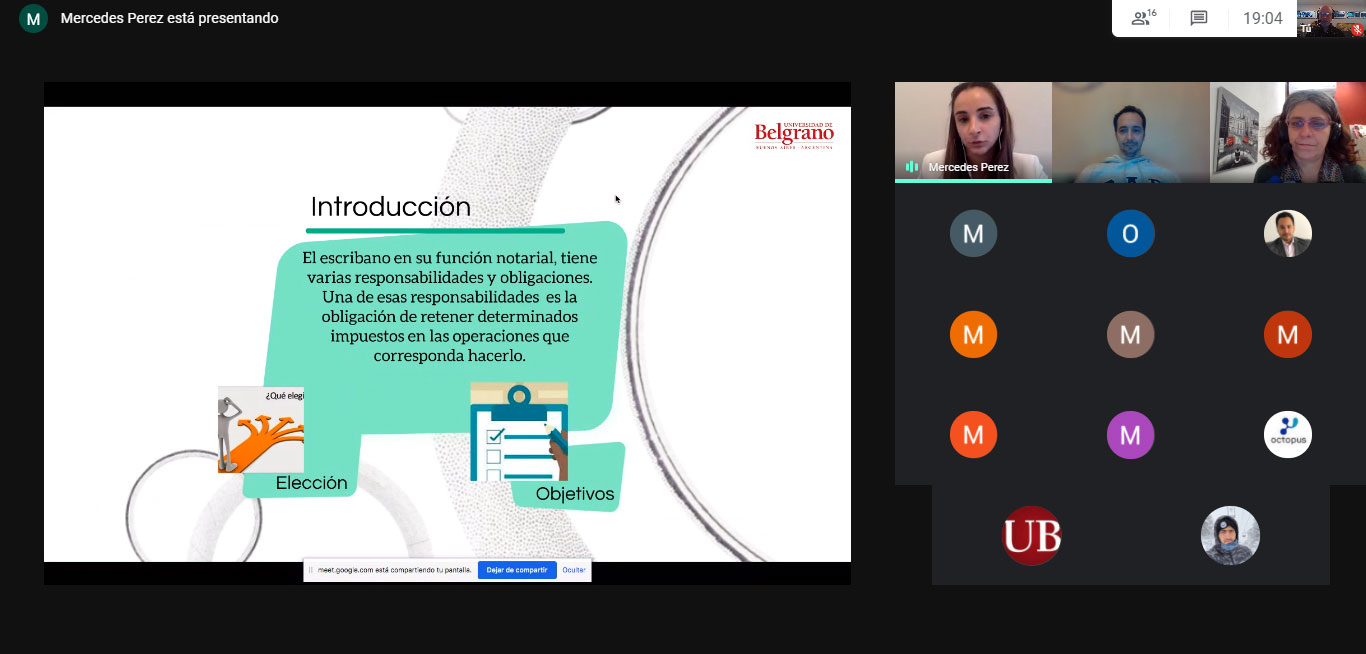Screen dimensions: 1366x654
Task: Click the UB logo participant avatar
Action: pos(1031,536)
